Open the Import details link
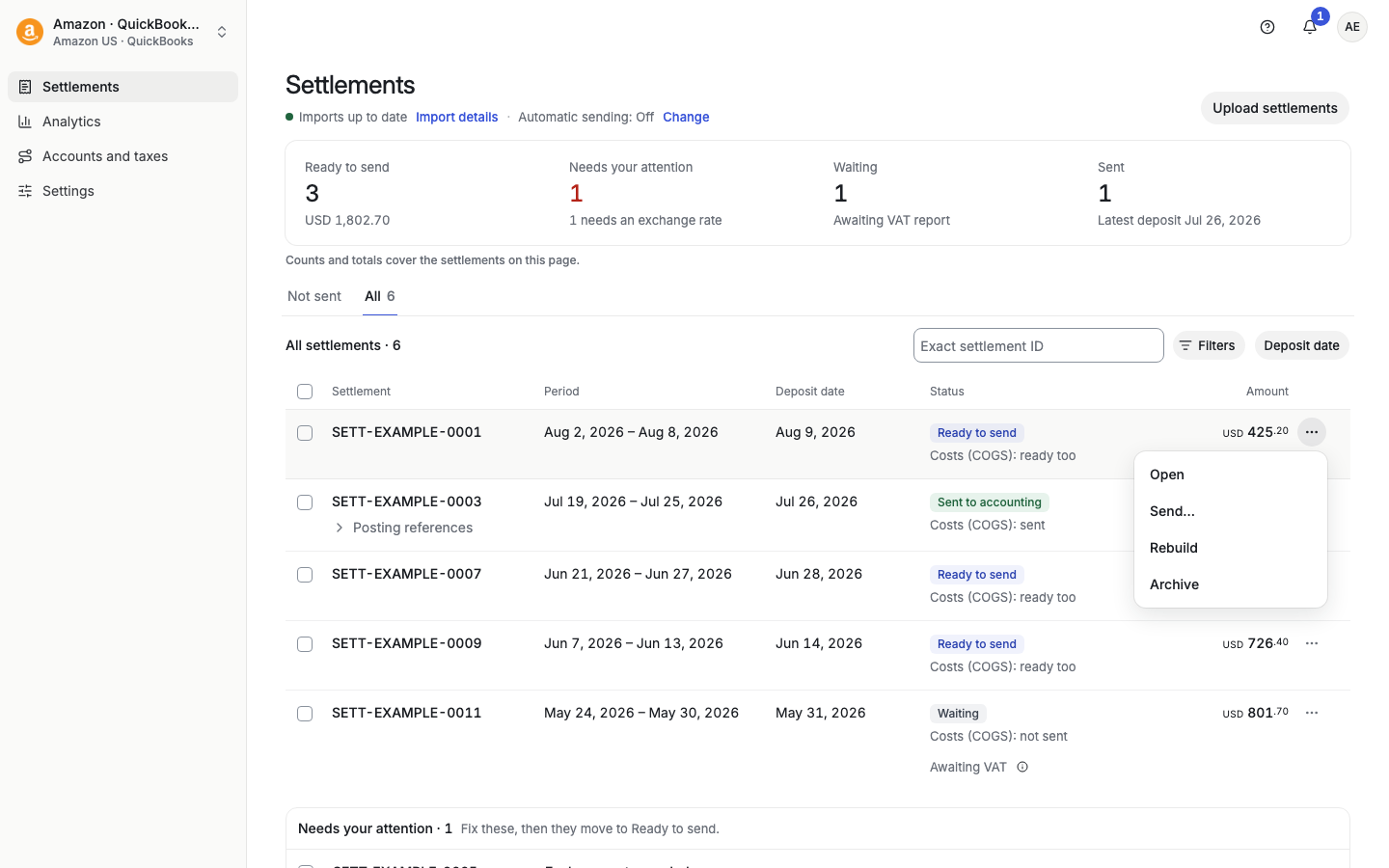The image size is (1389, 868). click(457, 117)
